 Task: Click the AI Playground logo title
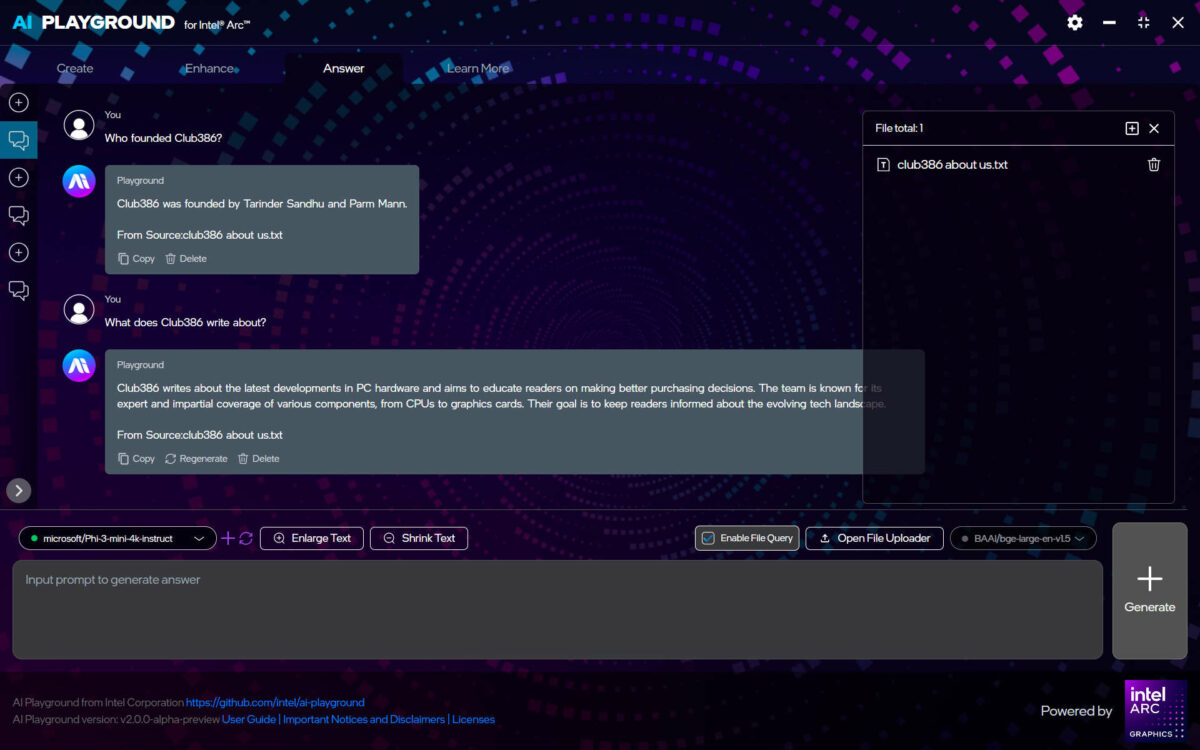[x=131, y=23]
